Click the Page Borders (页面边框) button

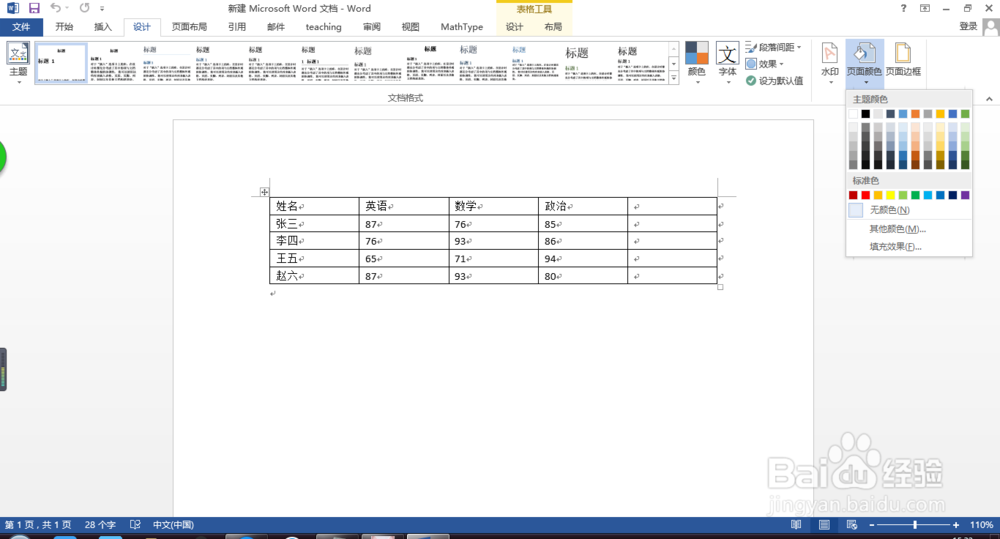[x=903, y=59]
